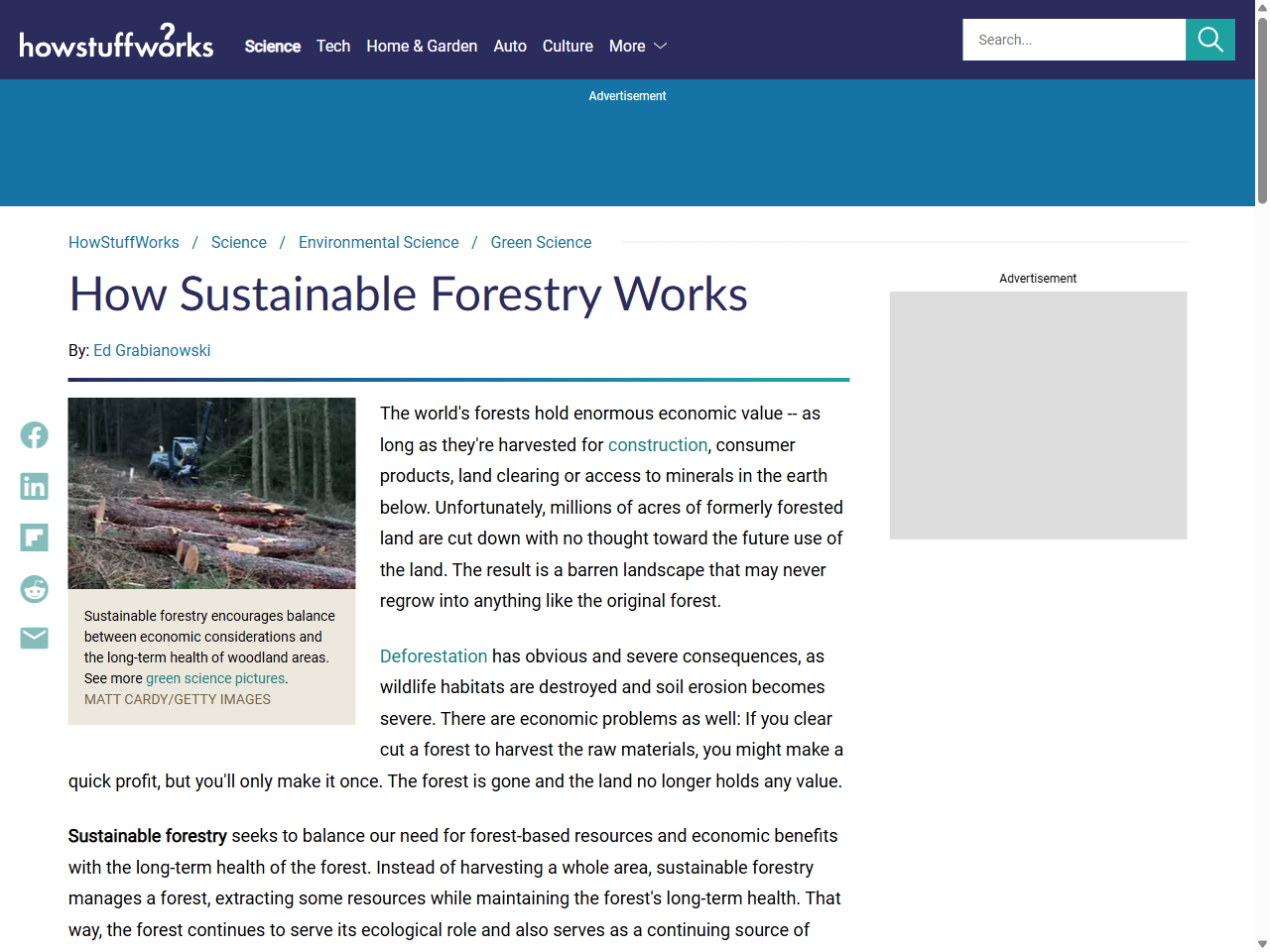Viewport: 1270px width, 952px height.
Task: Click the search magnifying glass button
Action: point(1209,40)
